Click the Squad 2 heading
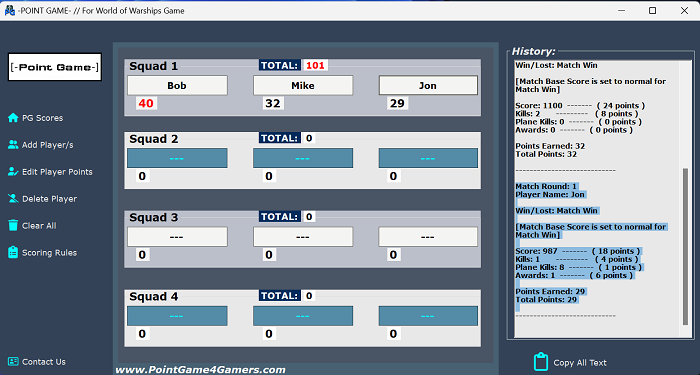The width and height of the screenshot is (700, 375). 154,139
